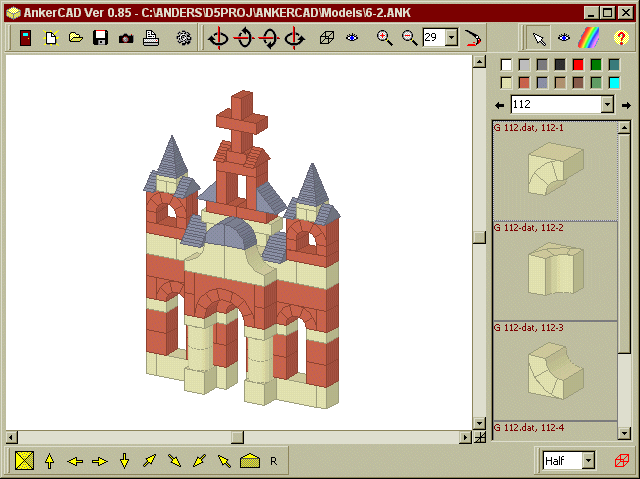The height and width of the screenshot is (479, 640).
Task: Click the red door exit icon
Action: click(x=26, y=38)
